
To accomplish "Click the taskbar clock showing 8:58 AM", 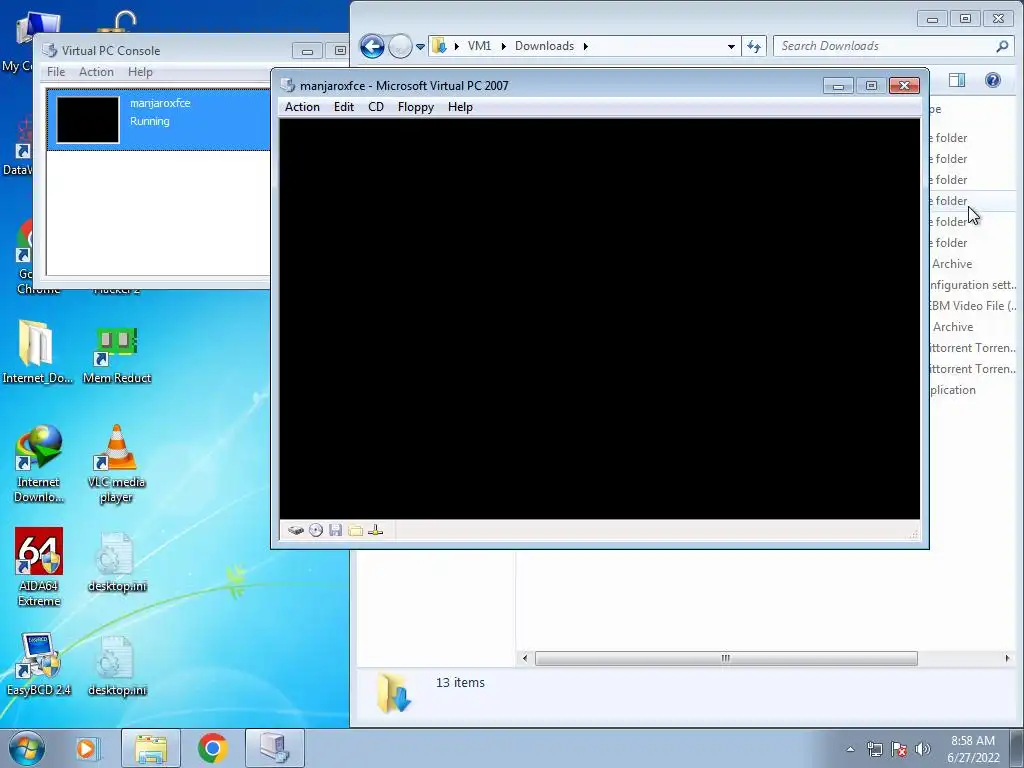I will [x=973, y=749].
